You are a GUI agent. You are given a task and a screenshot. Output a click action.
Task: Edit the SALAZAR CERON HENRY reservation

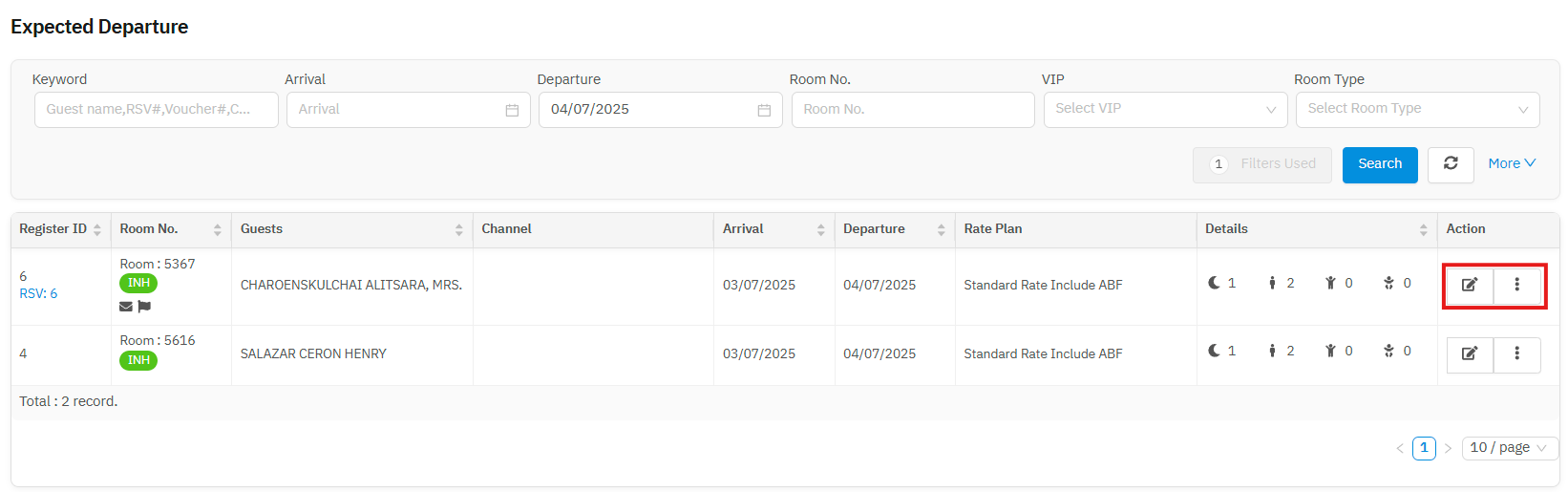(1470, 353)
